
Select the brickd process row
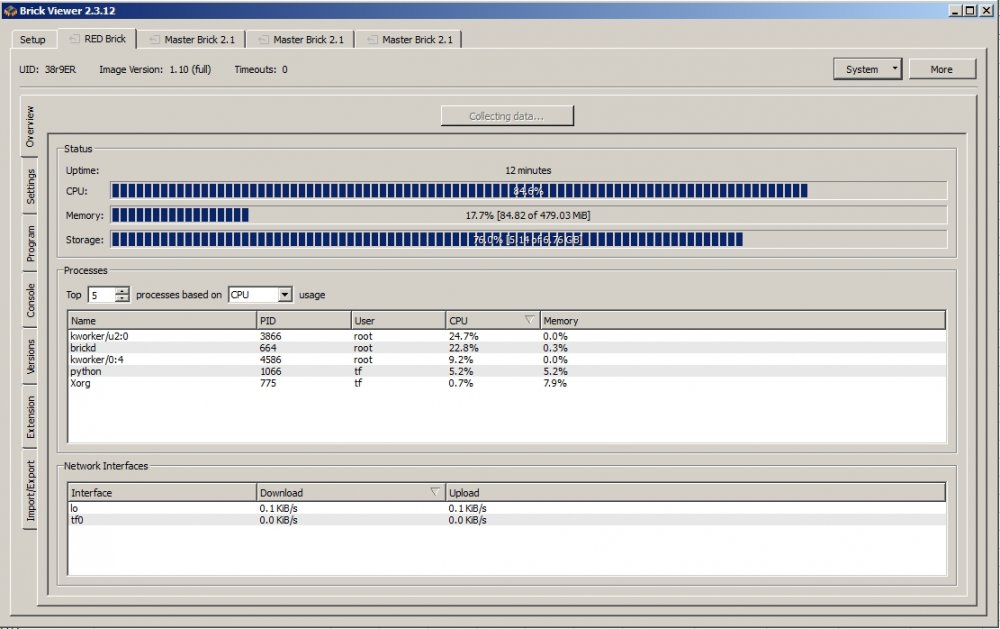[x=300, y=348]
